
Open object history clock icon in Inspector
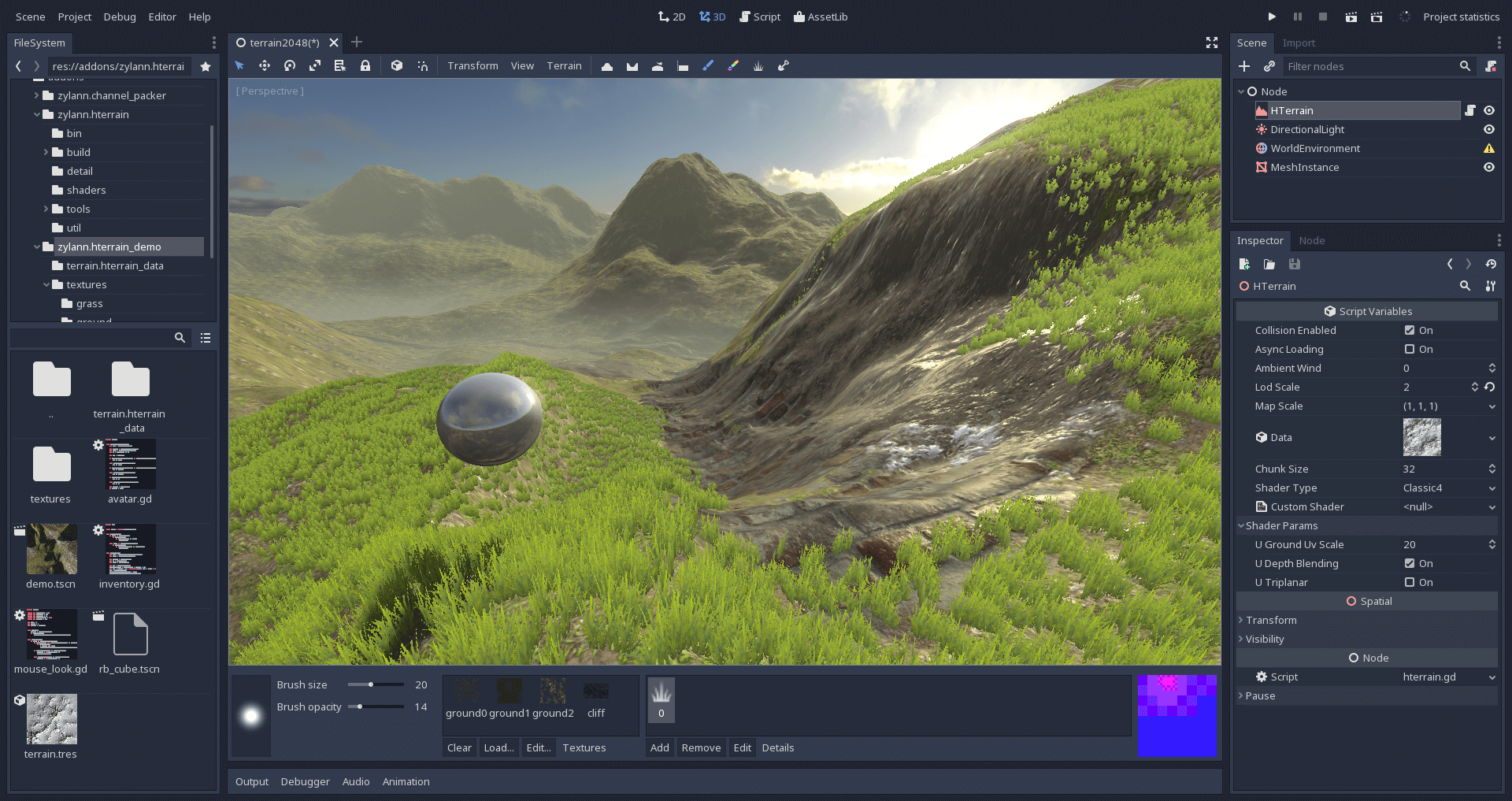tap(1491, 264)
